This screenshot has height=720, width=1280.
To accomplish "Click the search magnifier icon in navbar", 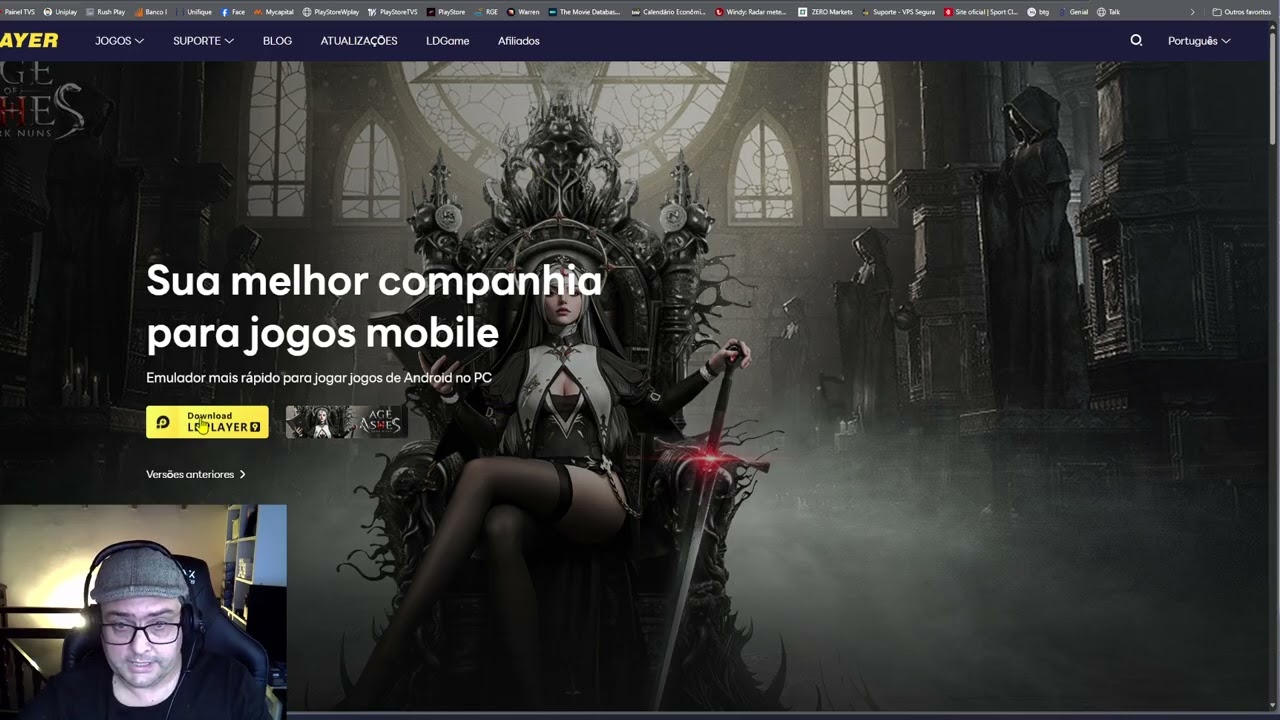I will point(1136,41).
